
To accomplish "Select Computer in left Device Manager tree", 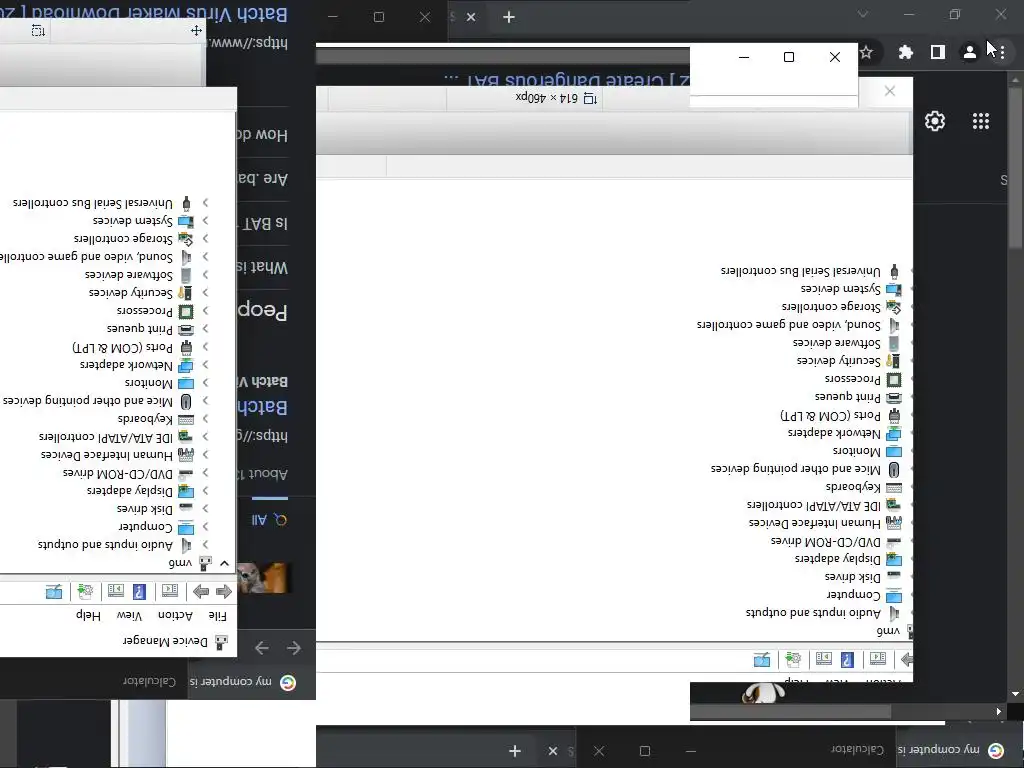I will tap(146, 526).
